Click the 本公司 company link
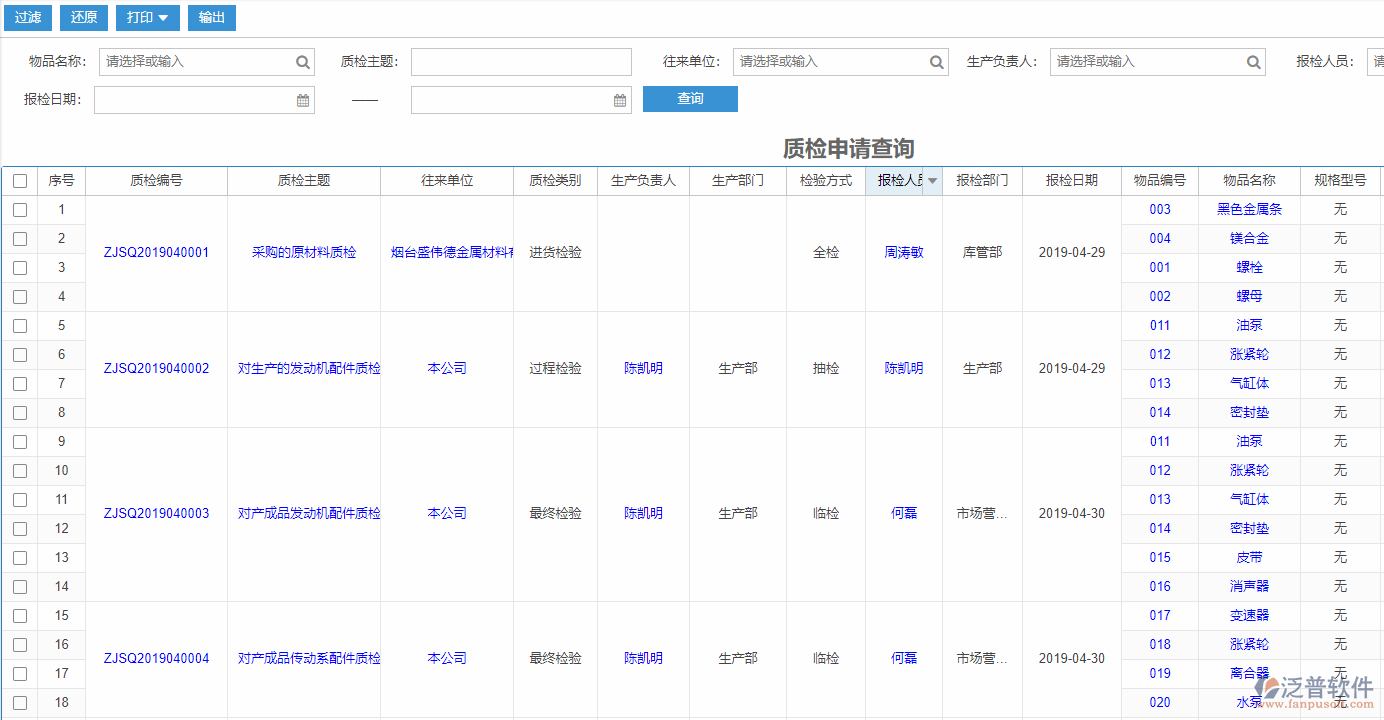 pos(447,367)
